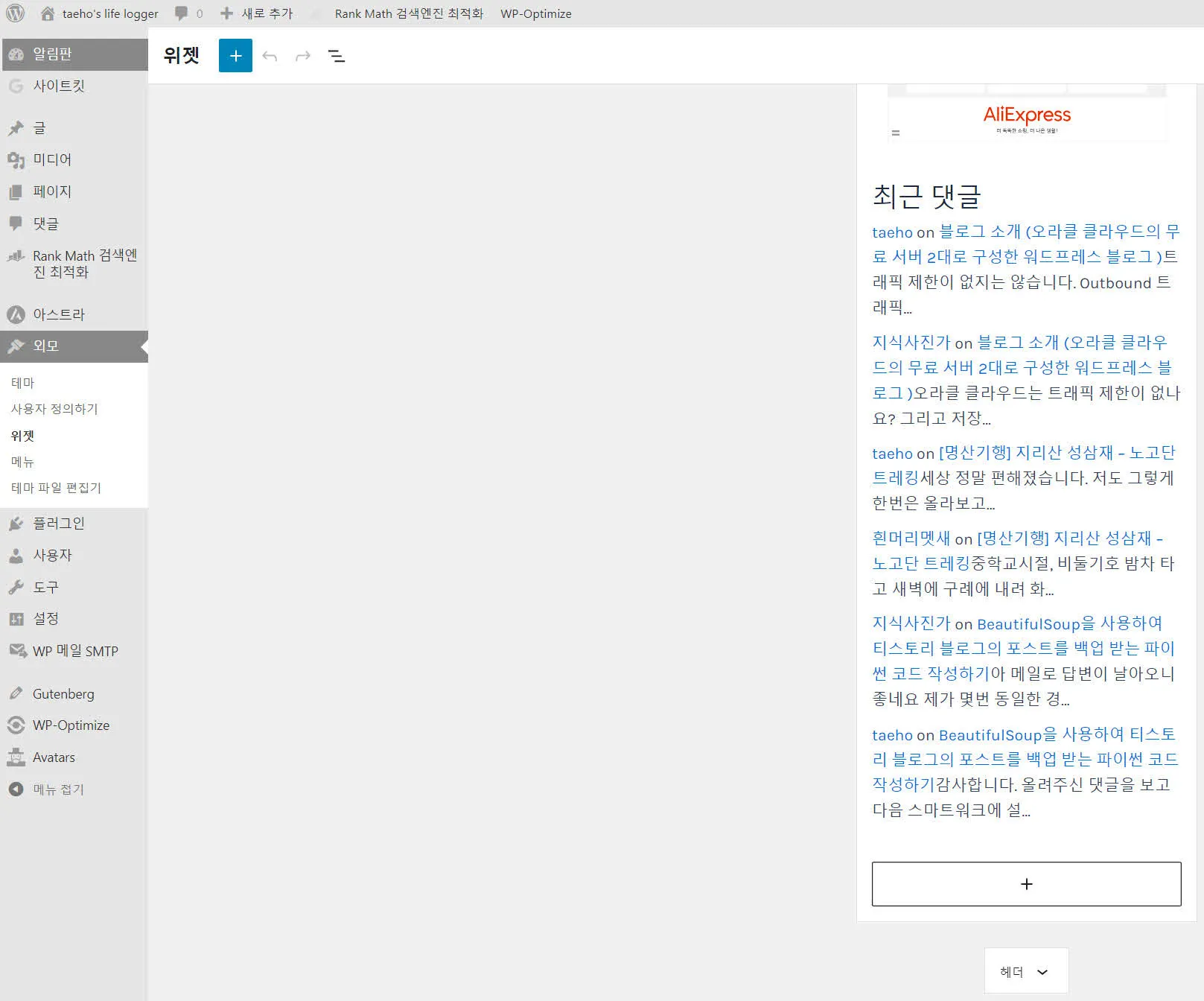
Task: Open Rank Math 검색엔진 최적화 from the top bar
Action: pyautogui.click(x=409, y=13)
